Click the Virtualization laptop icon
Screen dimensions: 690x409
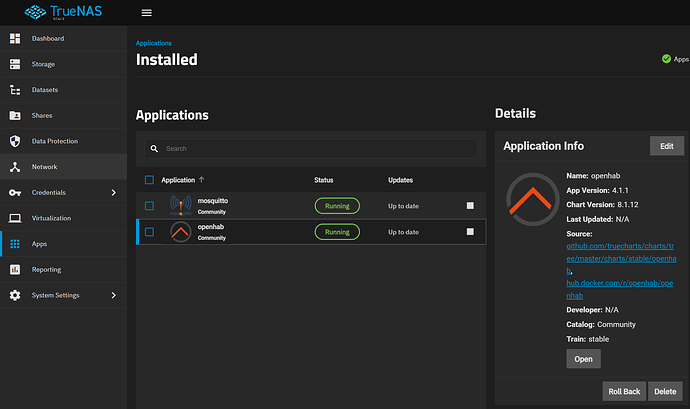[x=15, y=218]
